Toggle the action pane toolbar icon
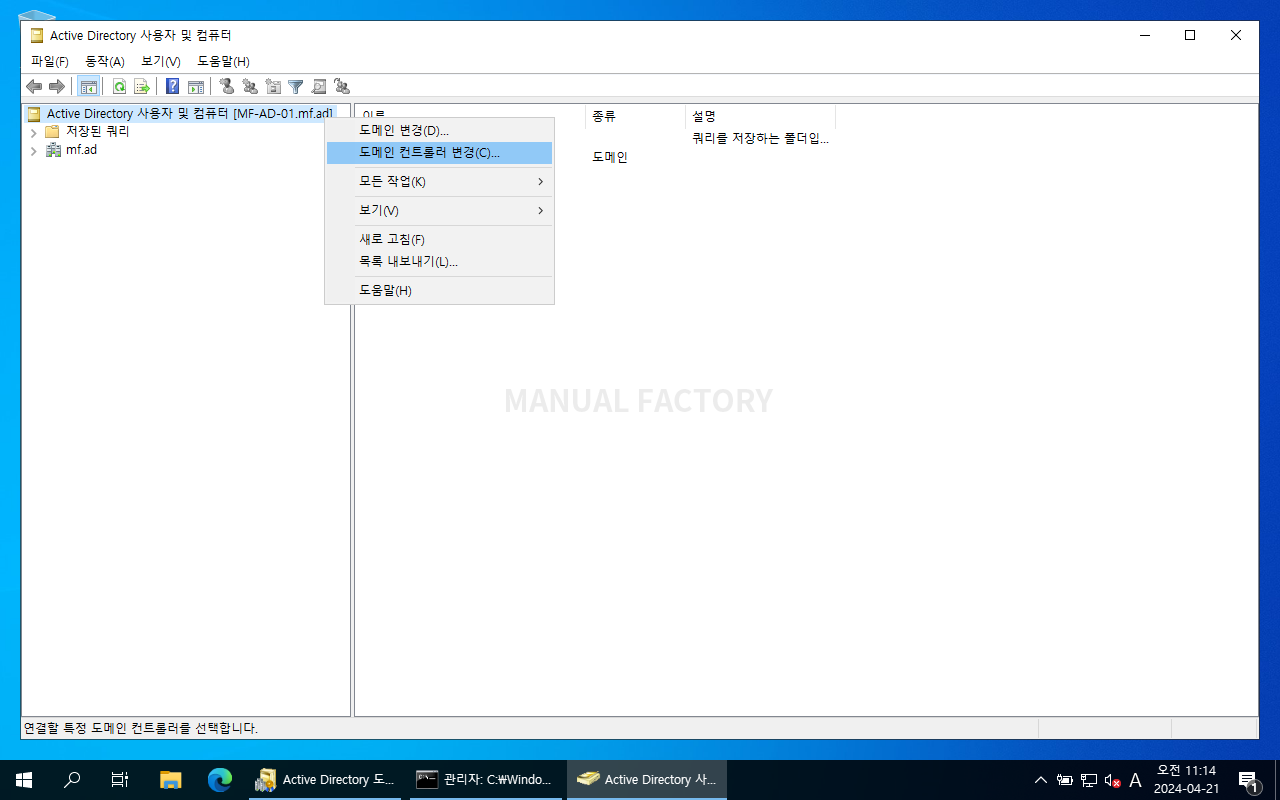Screen dimensions: 1280x800 point(196,87)
